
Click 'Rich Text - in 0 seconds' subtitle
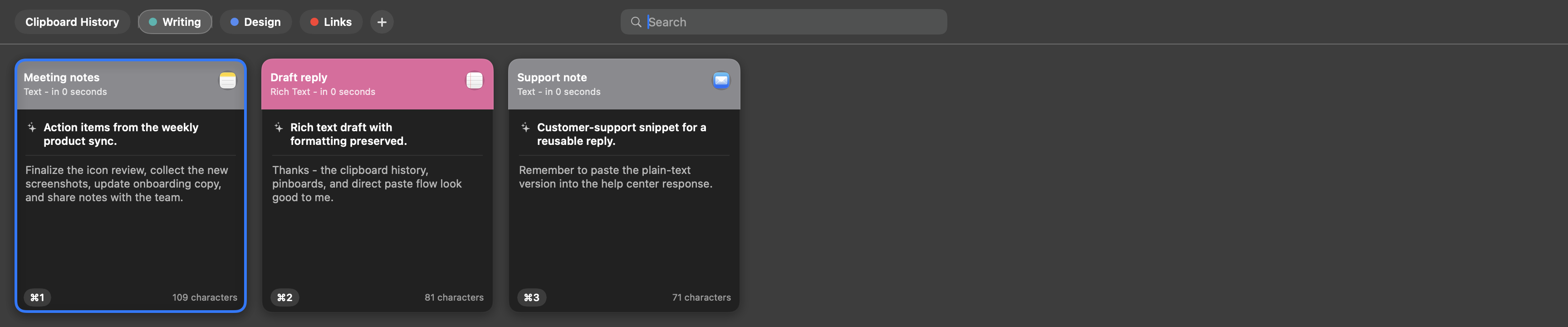[x=323, y=92]
